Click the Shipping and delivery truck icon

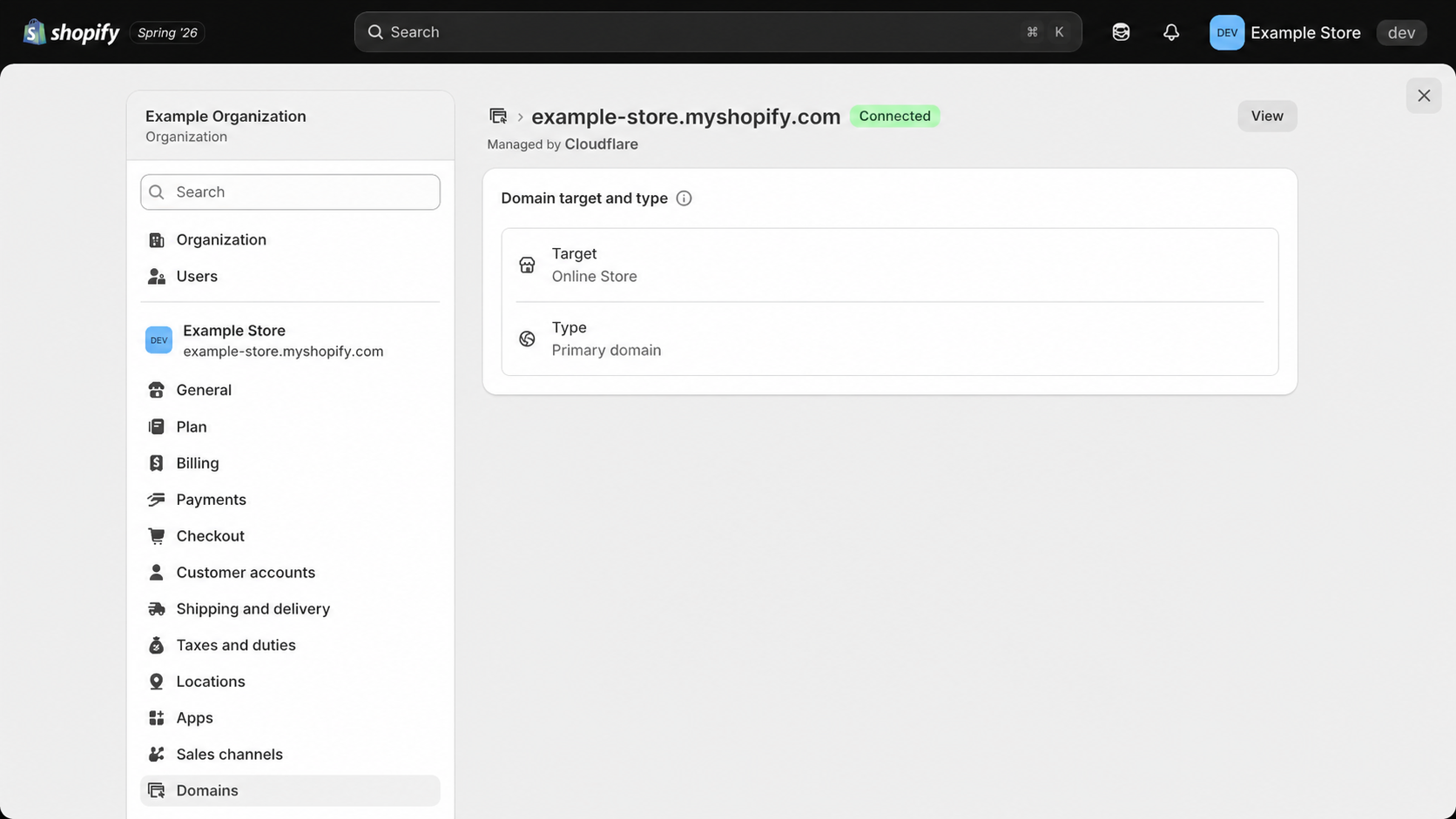point(157,609)
